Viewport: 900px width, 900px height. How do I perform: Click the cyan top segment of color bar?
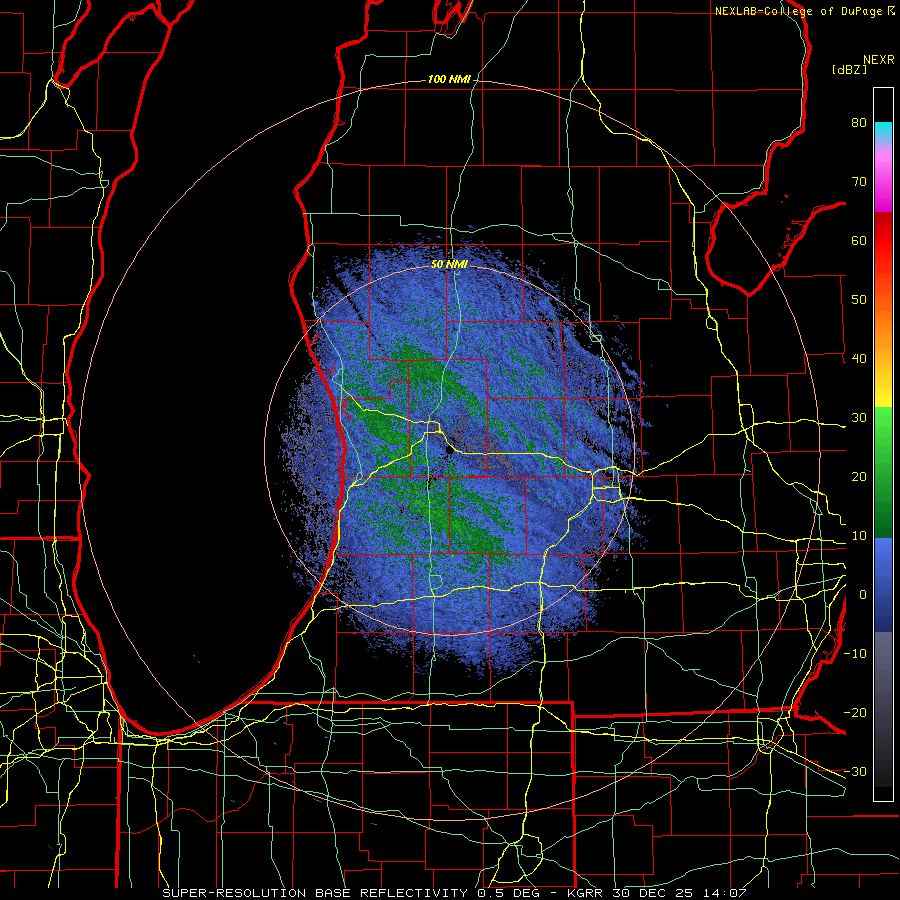pyautogui.click(x=883, y=130)
